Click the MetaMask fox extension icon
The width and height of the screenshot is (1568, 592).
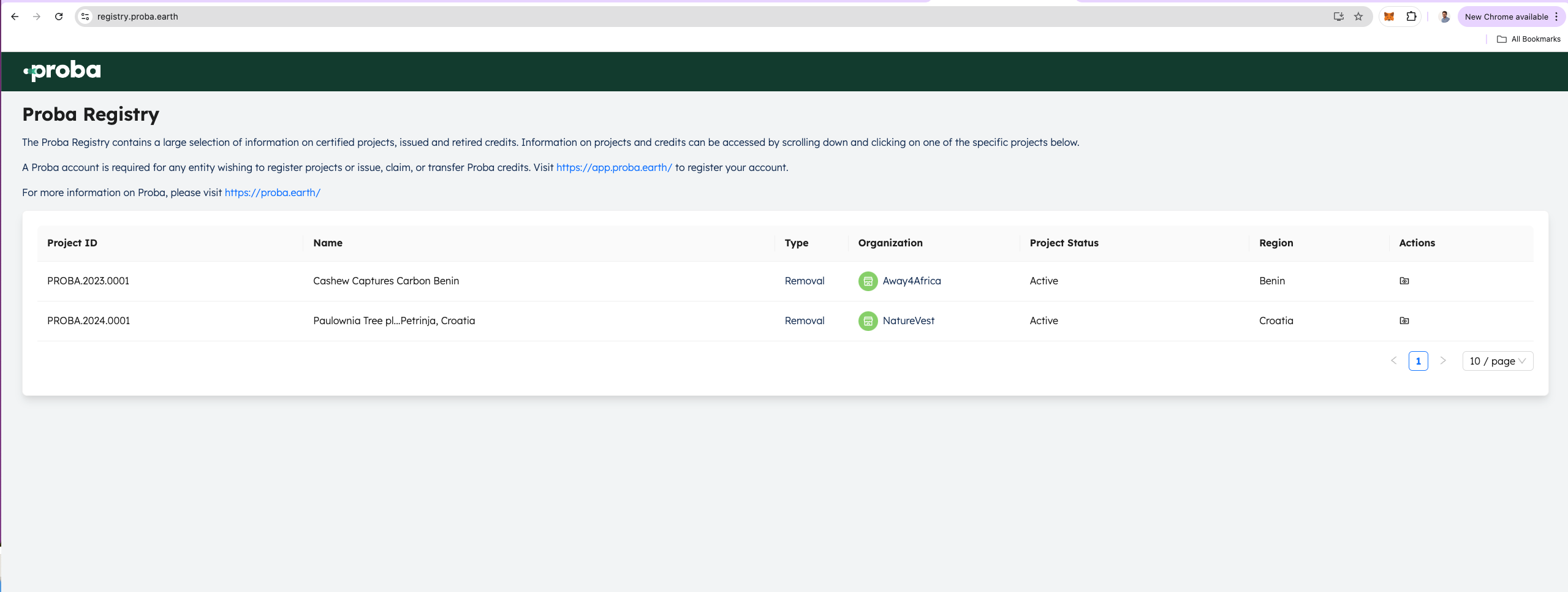(x=1389, y=17)
